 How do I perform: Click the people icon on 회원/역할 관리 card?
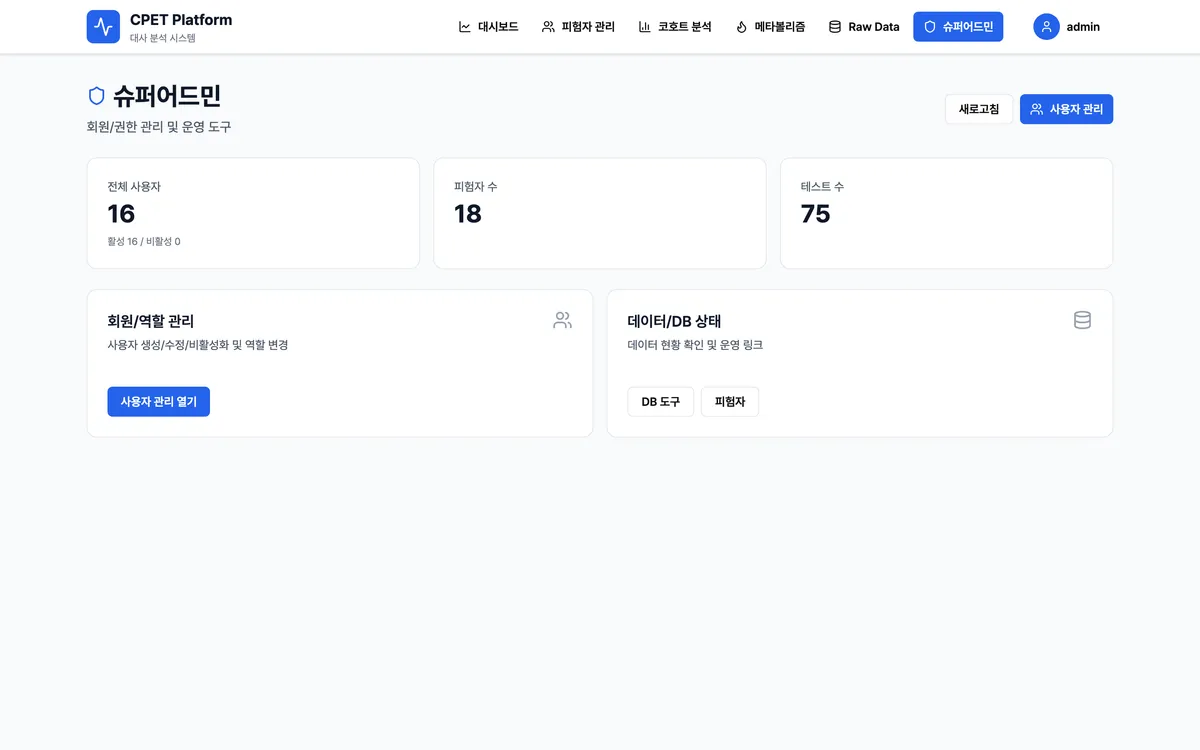click(562, 320)
